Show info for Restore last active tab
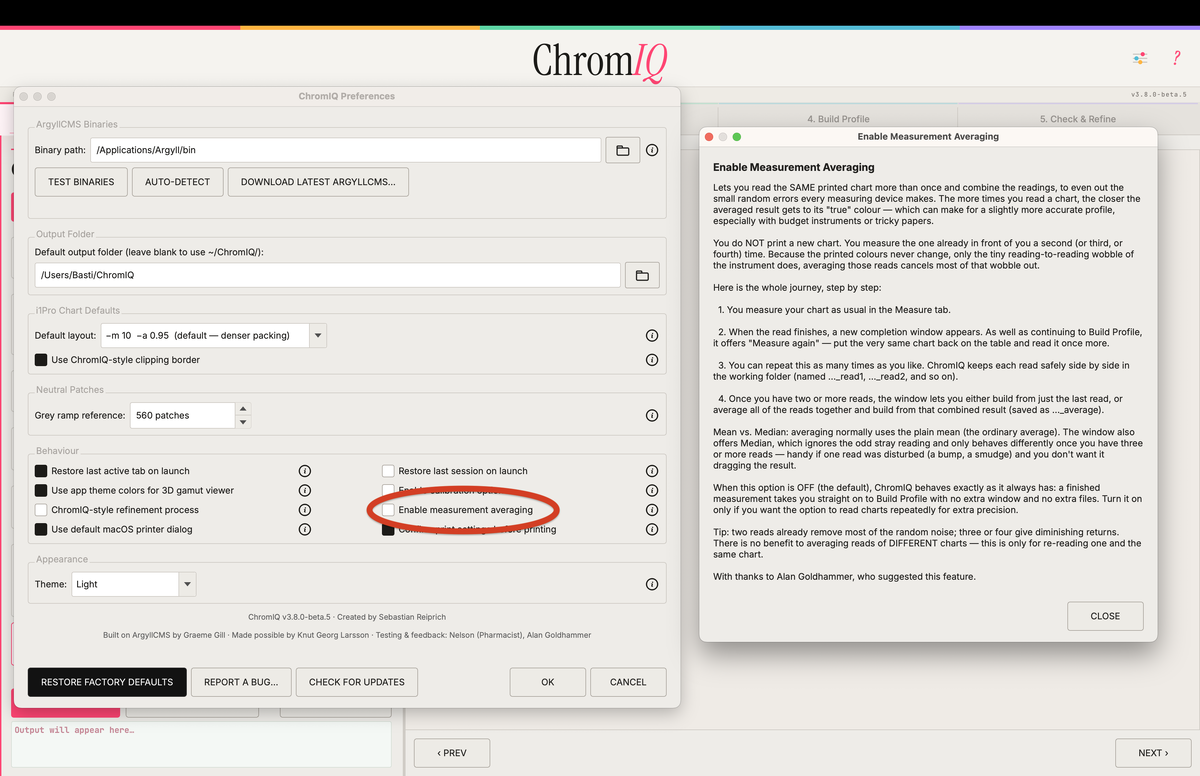This screenshot has height=776, width=1200. (x=305, y=470)
